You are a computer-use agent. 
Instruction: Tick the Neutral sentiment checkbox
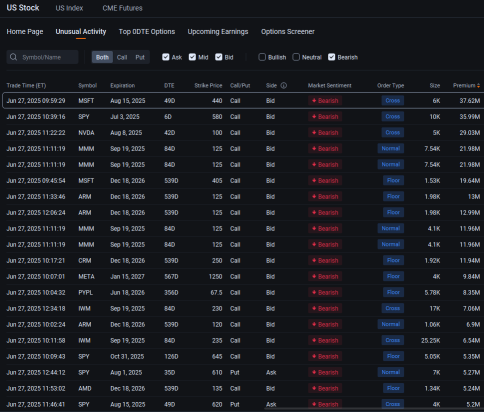pos(296,57)
